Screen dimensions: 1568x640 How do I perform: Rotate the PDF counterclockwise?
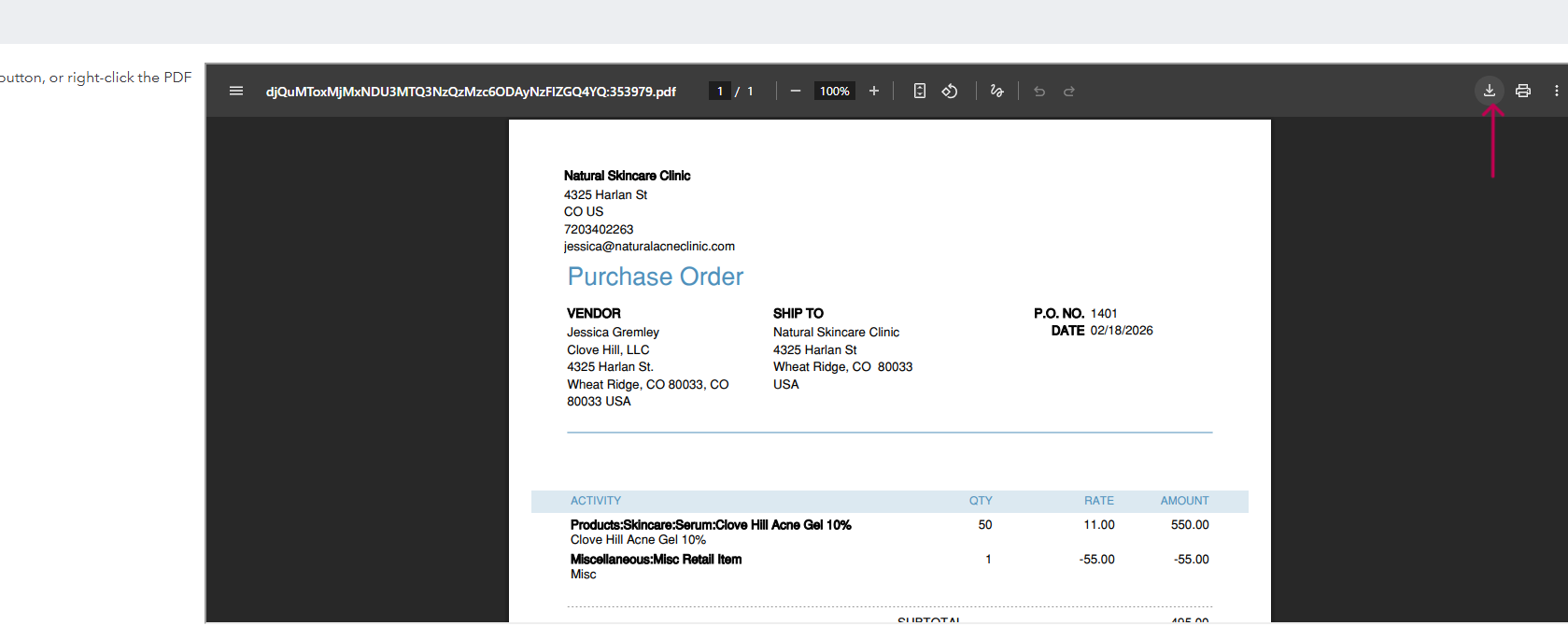(950, 91)
